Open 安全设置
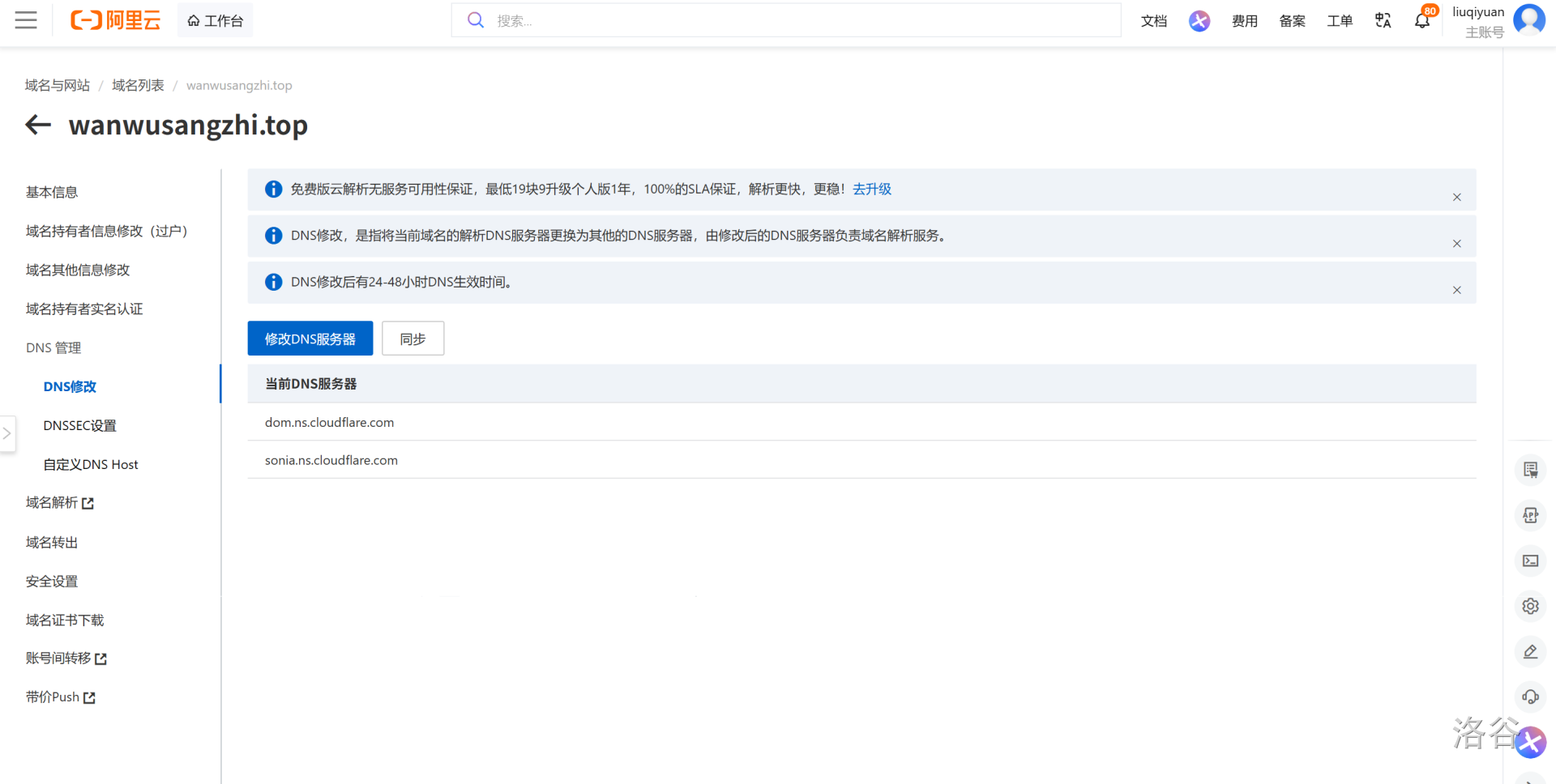Screen dimensions: 1556x784 coord(52,581)
